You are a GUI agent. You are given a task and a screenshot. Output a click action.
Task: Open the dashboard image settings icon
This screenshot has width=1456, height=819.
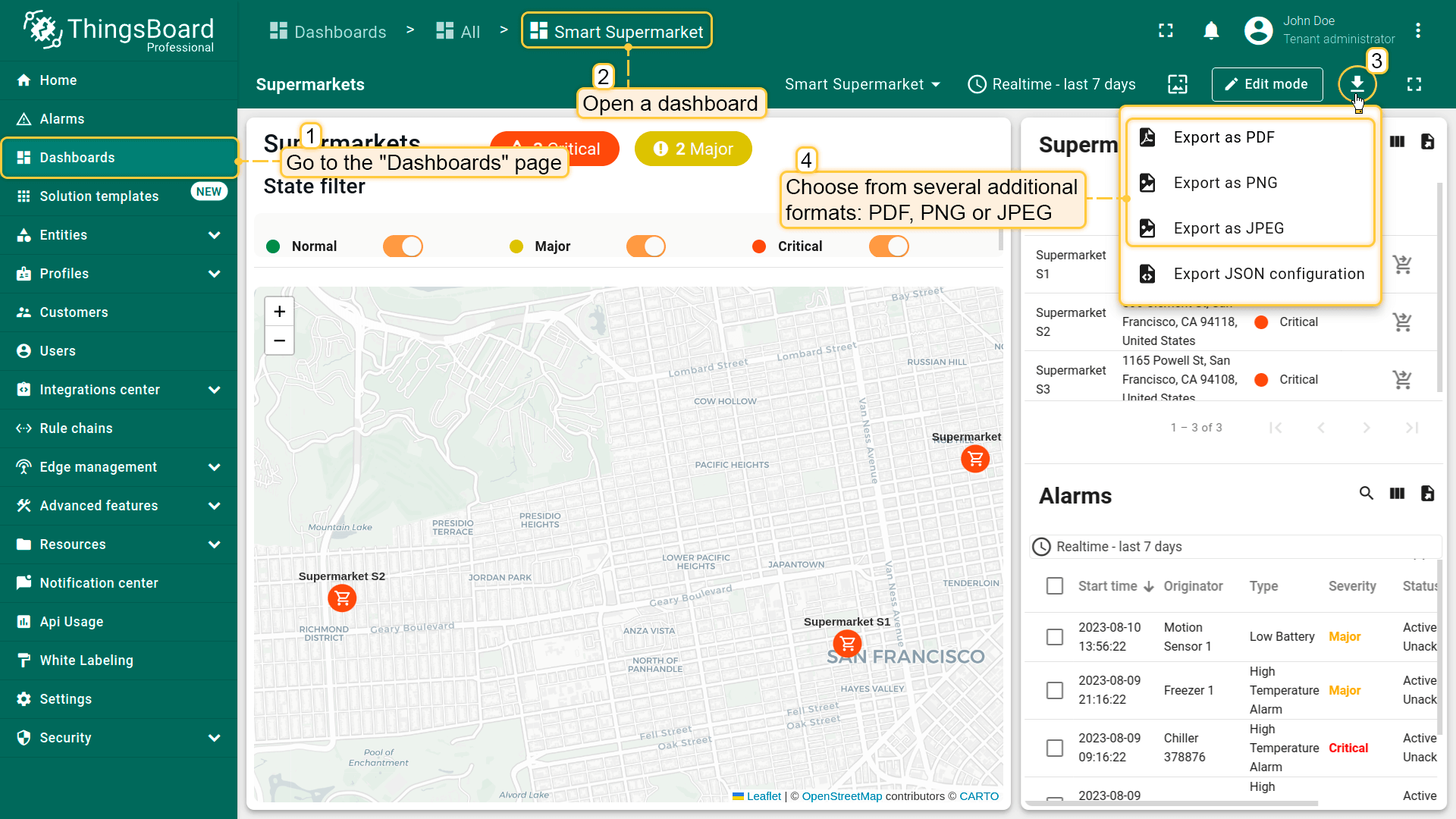(x=1177, y=84)
